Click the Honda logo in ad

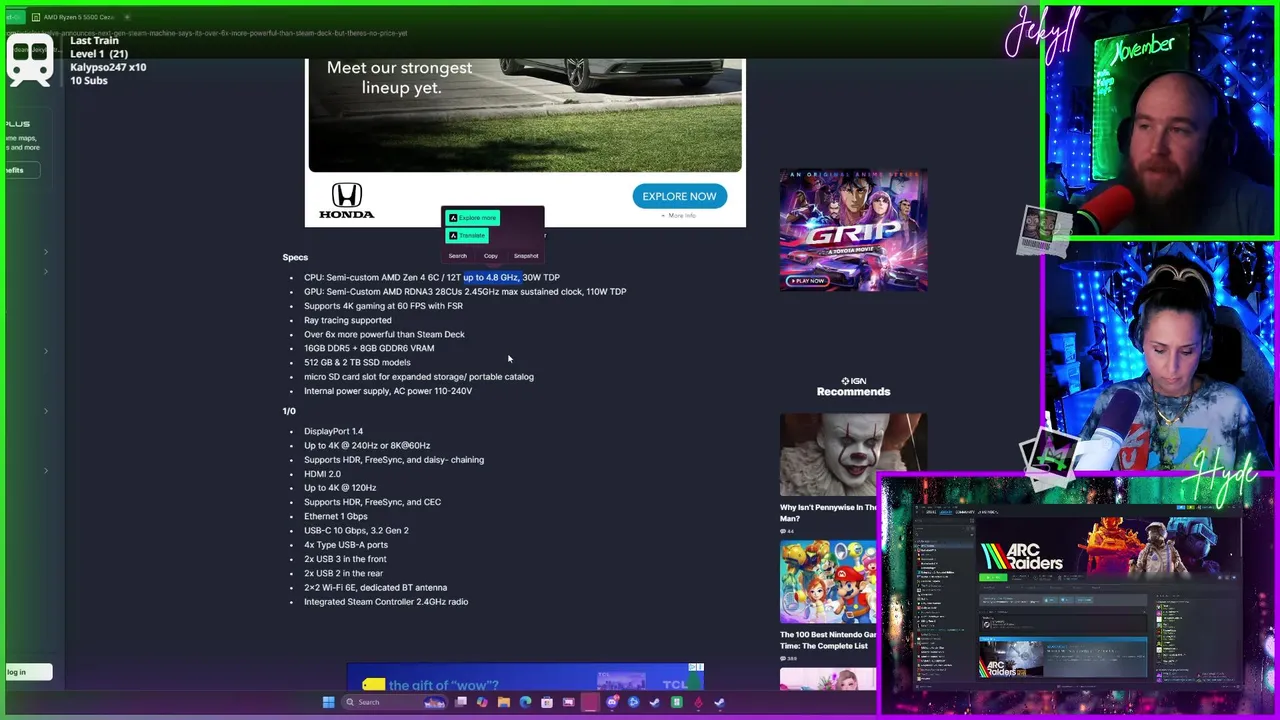(346, 200)
